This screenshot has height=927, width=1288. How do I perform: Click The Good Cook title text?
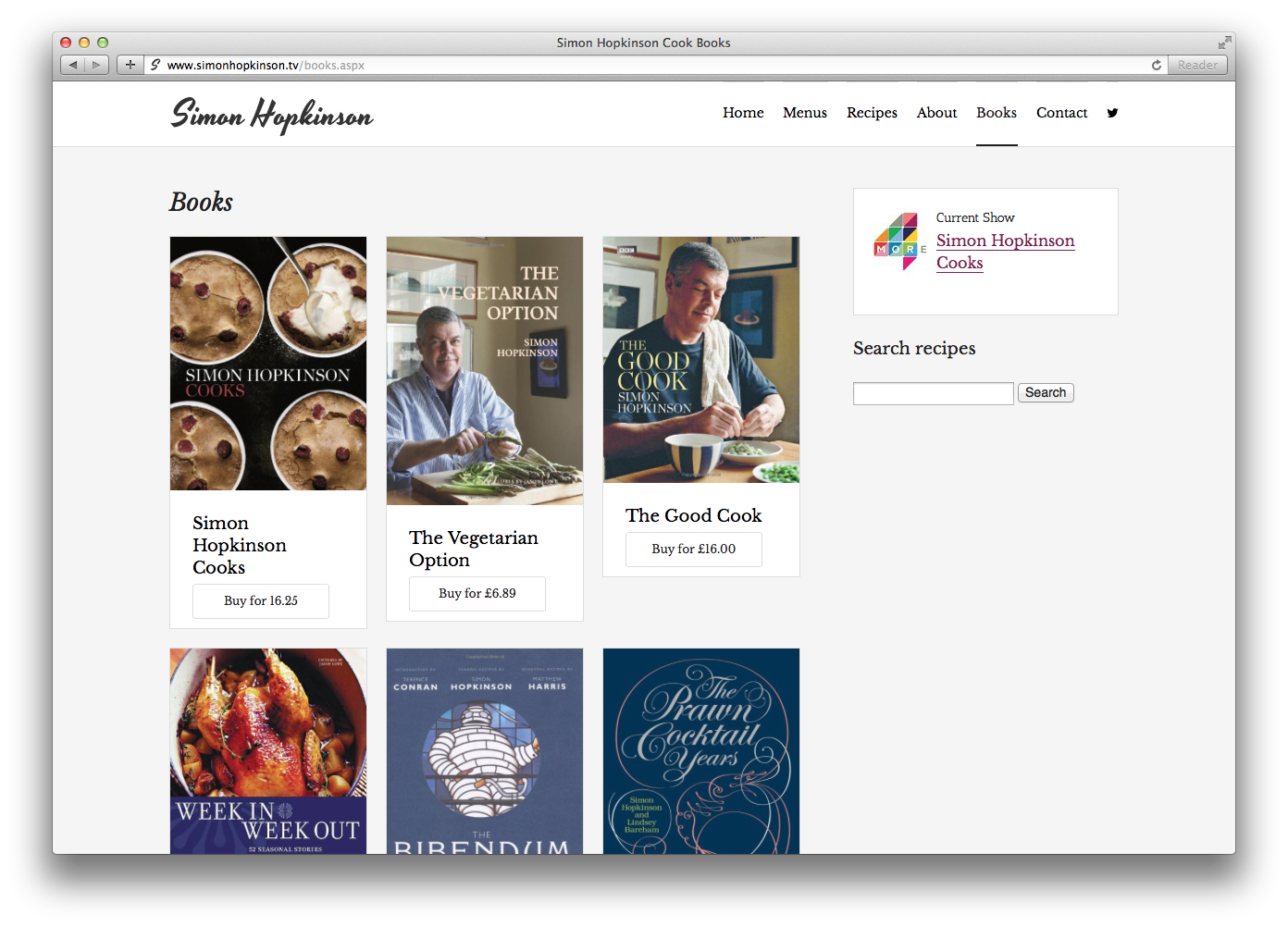693,516
